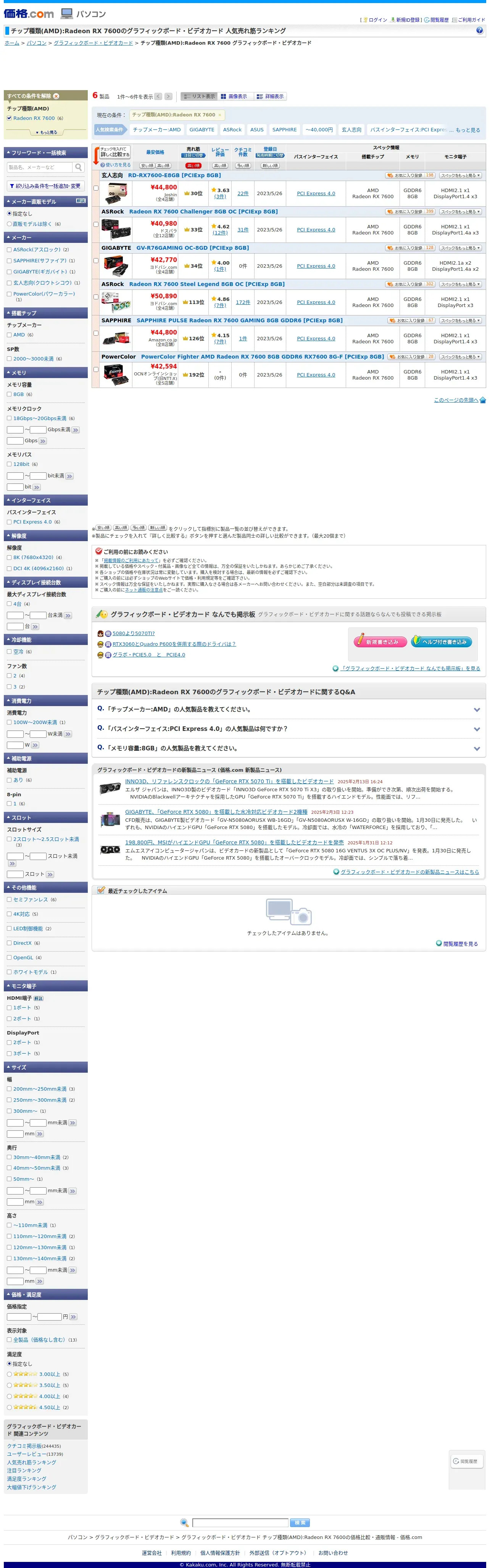The width and height of the screenshot is (490, 1568).
Task: Apply popular condition ~40,000円
Action: [x=319, y=130]
